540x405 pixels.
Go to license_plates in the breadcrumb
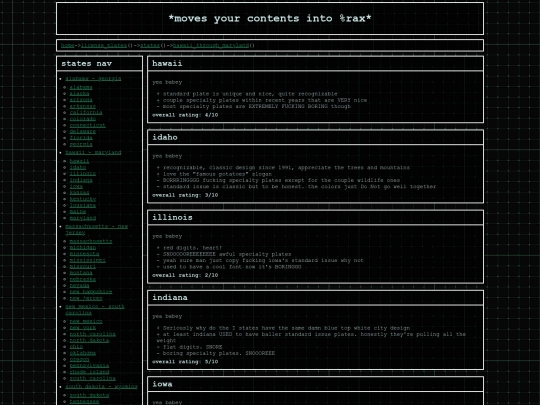click(104, 45)
